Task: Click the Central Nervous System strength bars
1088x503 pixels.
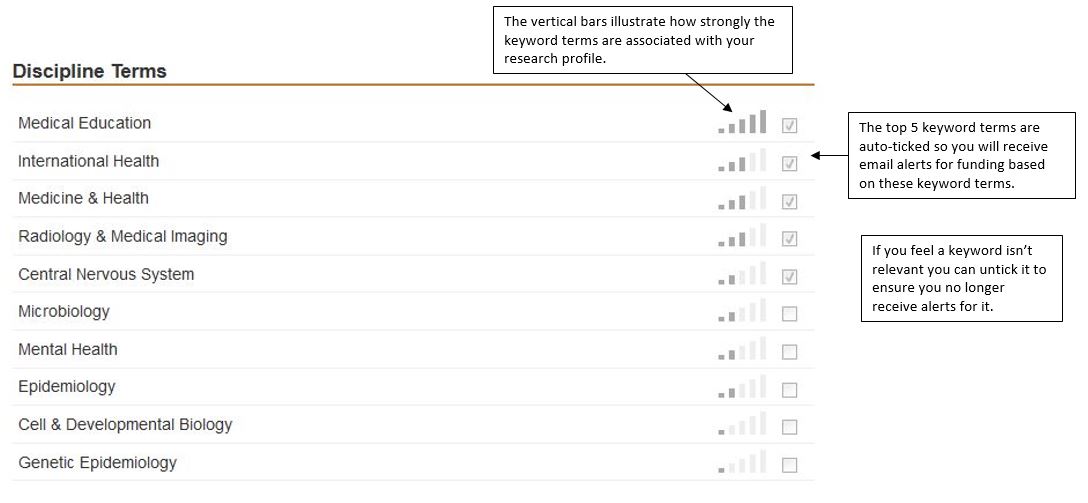Action: pyautogui.click(x=742, y=274)
